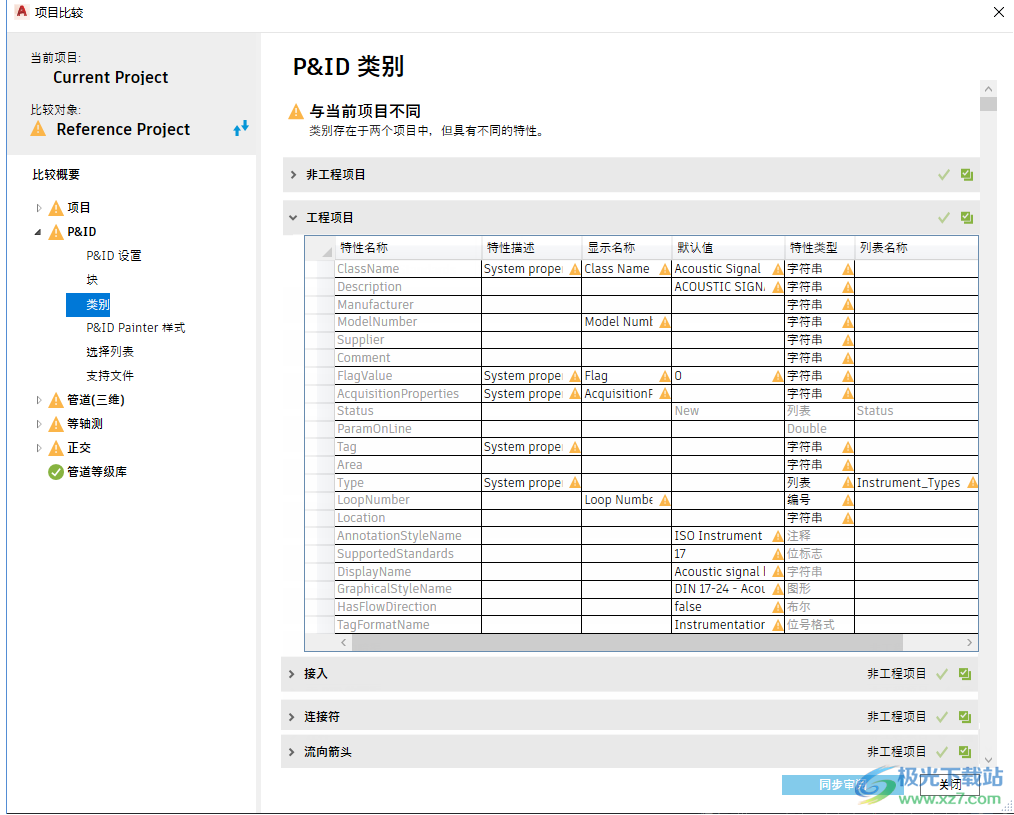The width and height of the screenshot is (1014, 815).
Task: Click warning icon beside ISO Instrument value
Action: (777, 536)
